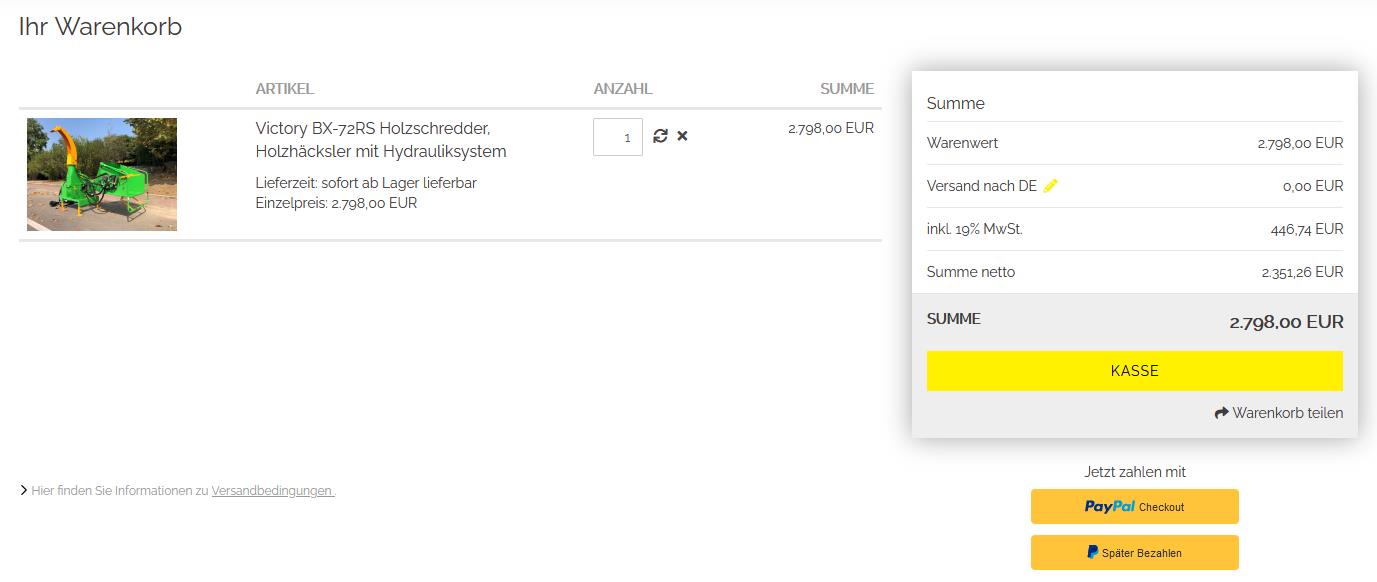This screenshot has height=582, width=1377.
Task: Click the Ihr Warenkorb page heading
Action: point(100,27)
